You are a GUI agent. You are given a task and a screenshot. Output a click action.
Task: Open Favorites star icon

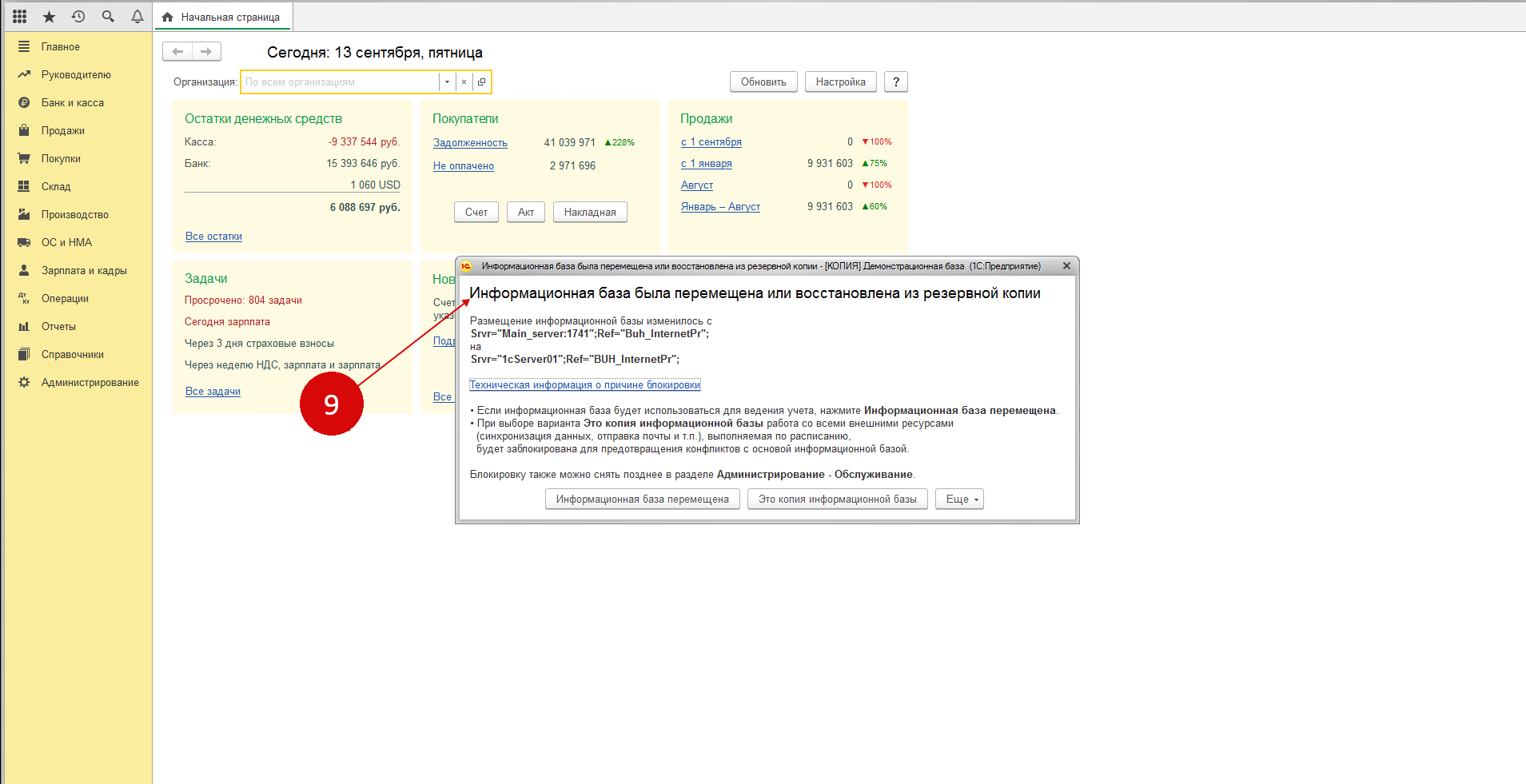(x=49, y=17)
